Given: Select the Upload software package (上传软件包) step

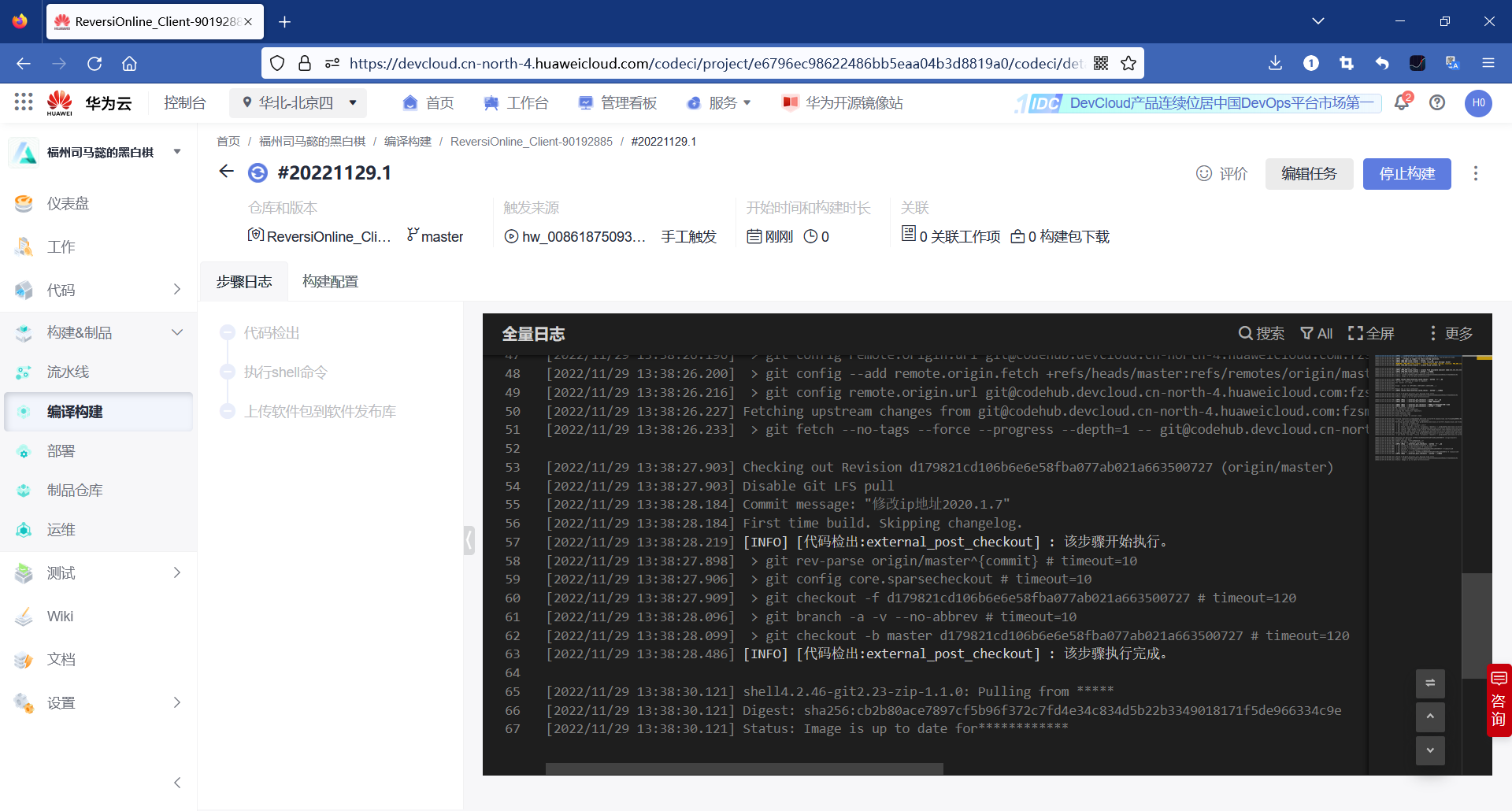Looking at the screenshot, I should (x=320, y=411).
